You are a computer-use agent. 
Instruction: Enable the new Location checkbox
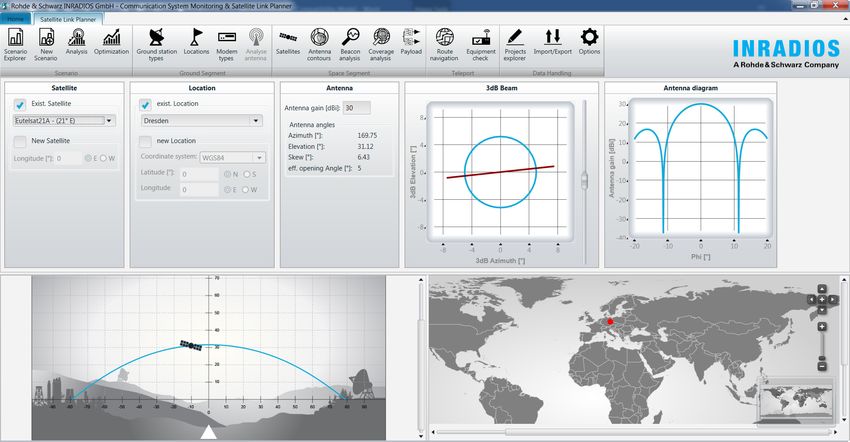point(145,142)
